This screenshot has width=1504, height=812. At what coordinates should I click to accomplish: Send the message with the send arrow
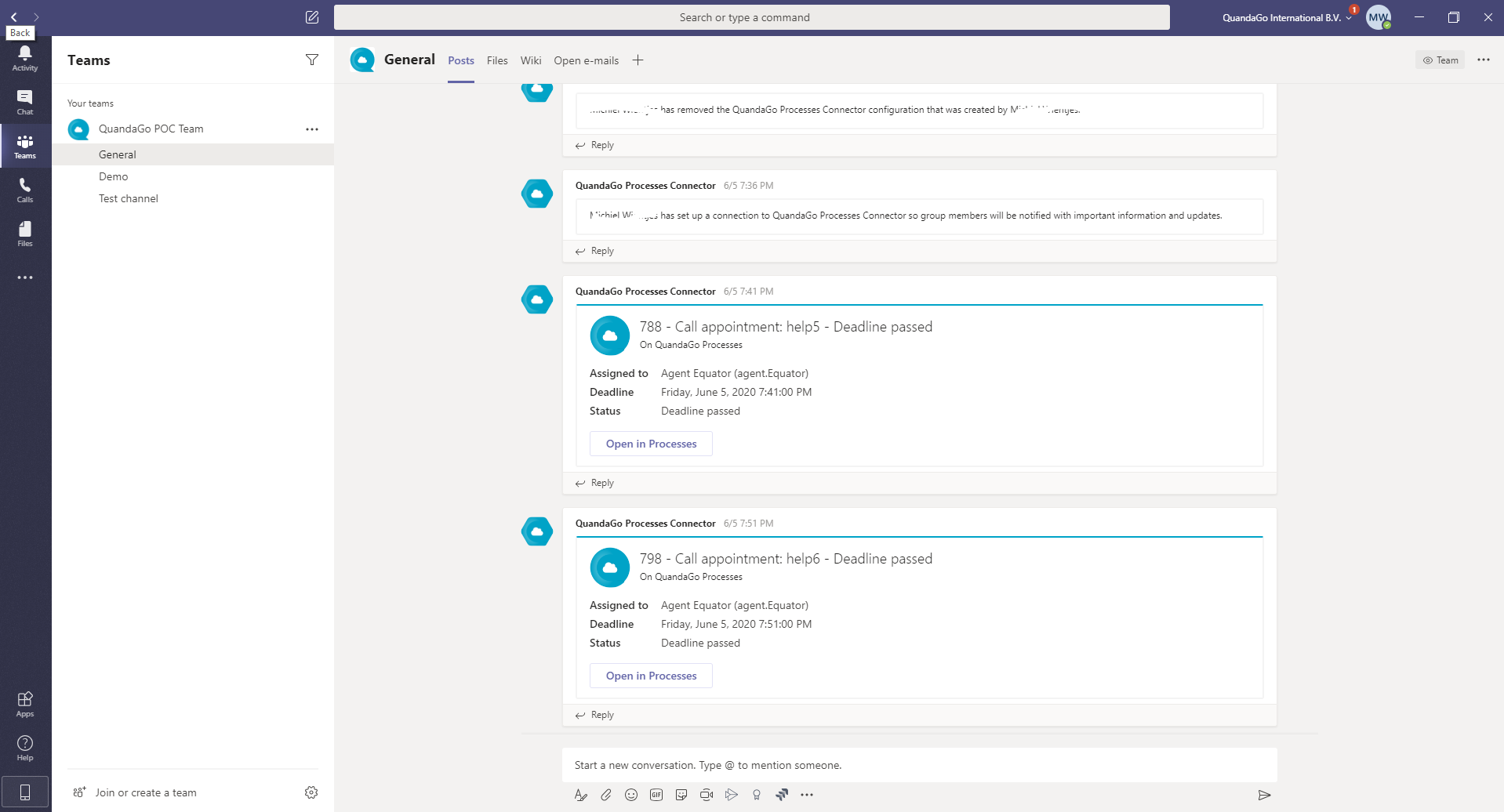pyautogui.click(x=1264, y=795)
